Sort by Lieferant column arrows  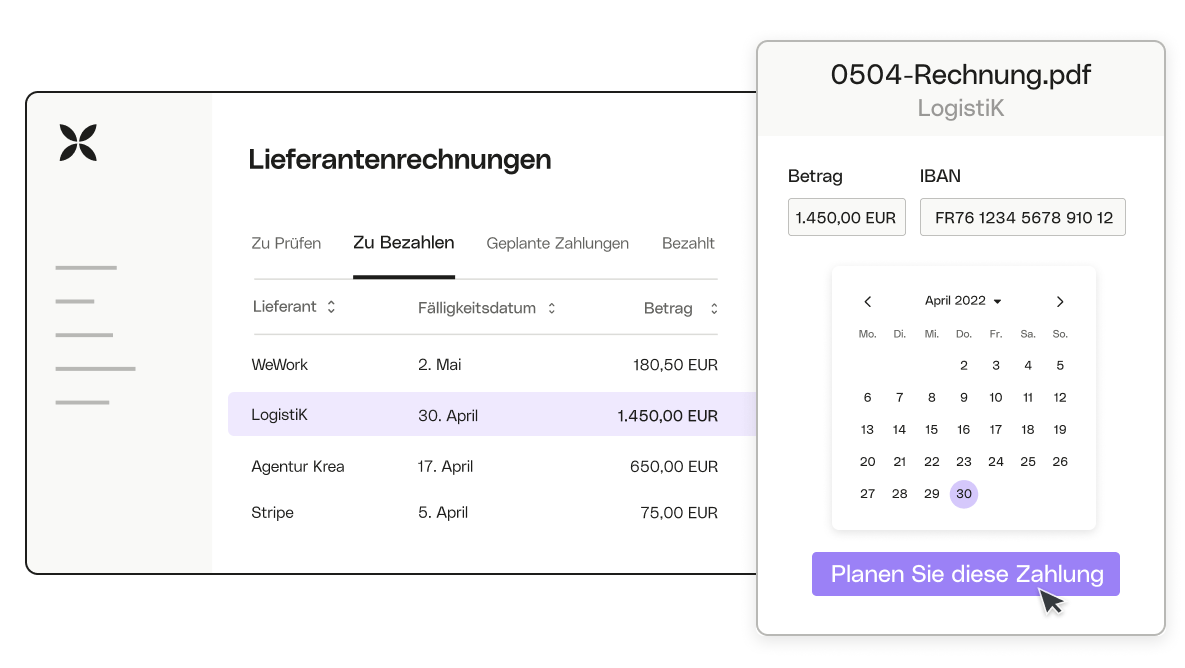(331, 308)
